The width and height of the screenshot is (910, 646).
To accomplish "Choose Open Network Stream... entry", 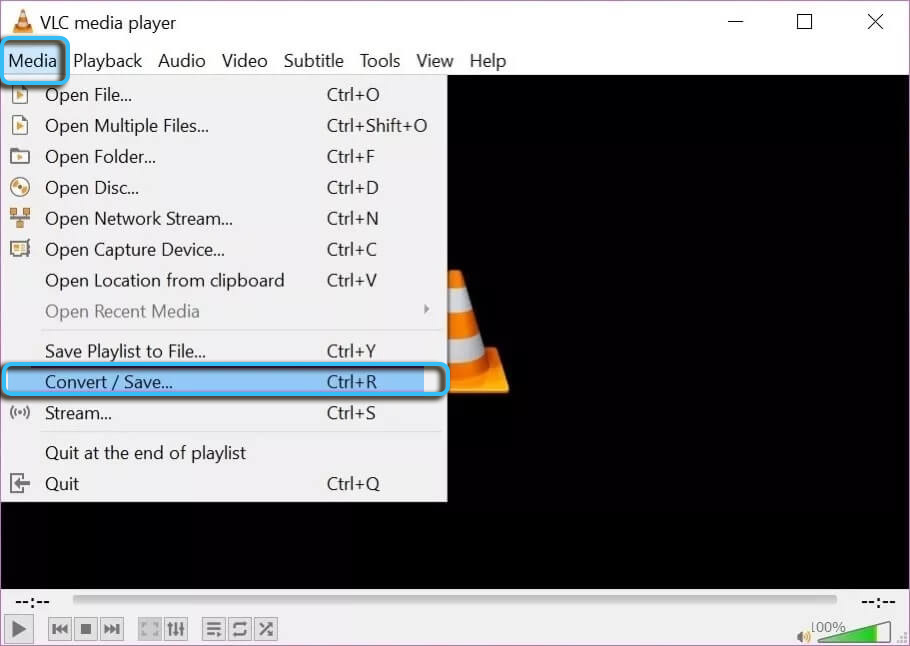I will point(224,219).
